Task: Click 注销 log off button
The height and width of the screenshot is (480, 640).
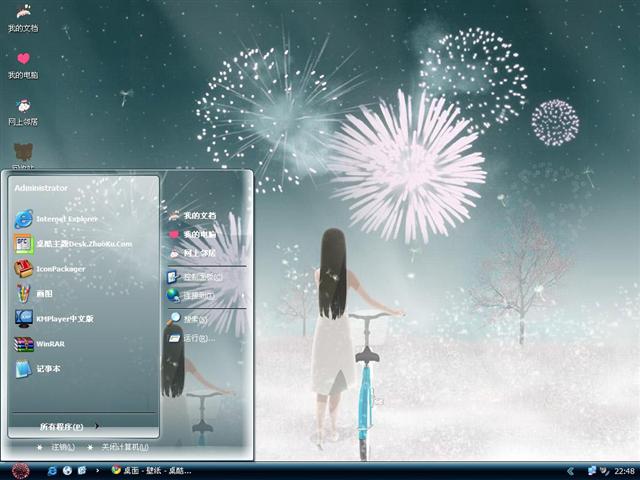Action: (56, 447)
